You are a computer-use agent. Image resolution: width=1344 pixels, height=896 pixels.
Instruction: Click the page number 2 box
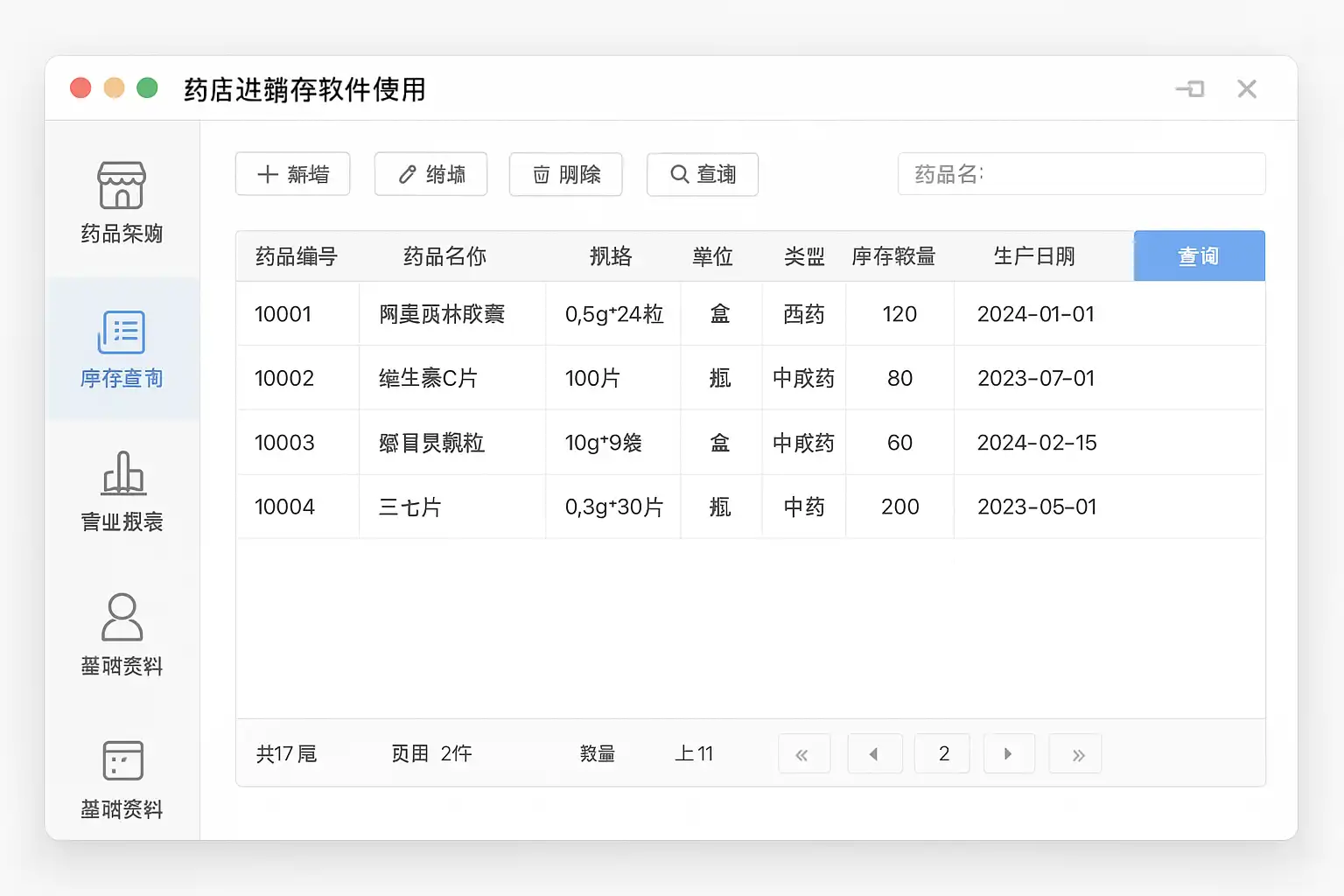pyautogui.click(x=942, y=754)
